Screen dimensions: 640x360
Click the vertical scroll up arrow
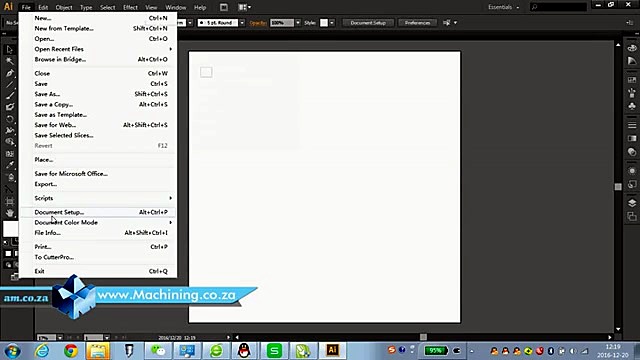pos(618,44)
